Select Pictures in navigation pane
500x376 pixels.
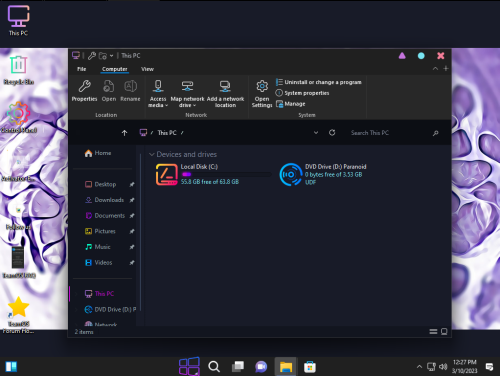click(x=100, y=231)
